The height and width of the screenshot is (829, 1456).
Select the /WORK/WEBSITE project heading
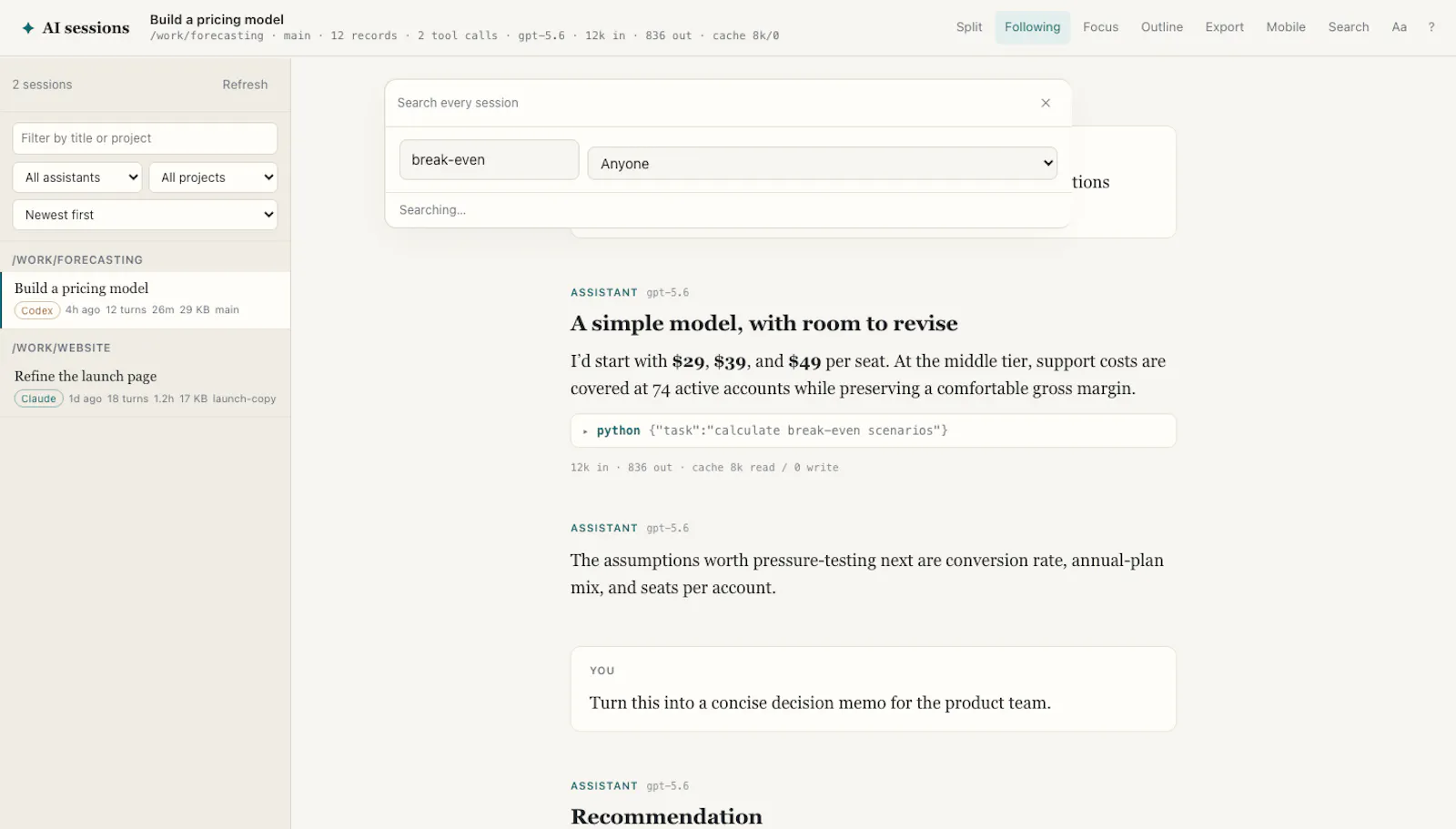pos(61,349)
